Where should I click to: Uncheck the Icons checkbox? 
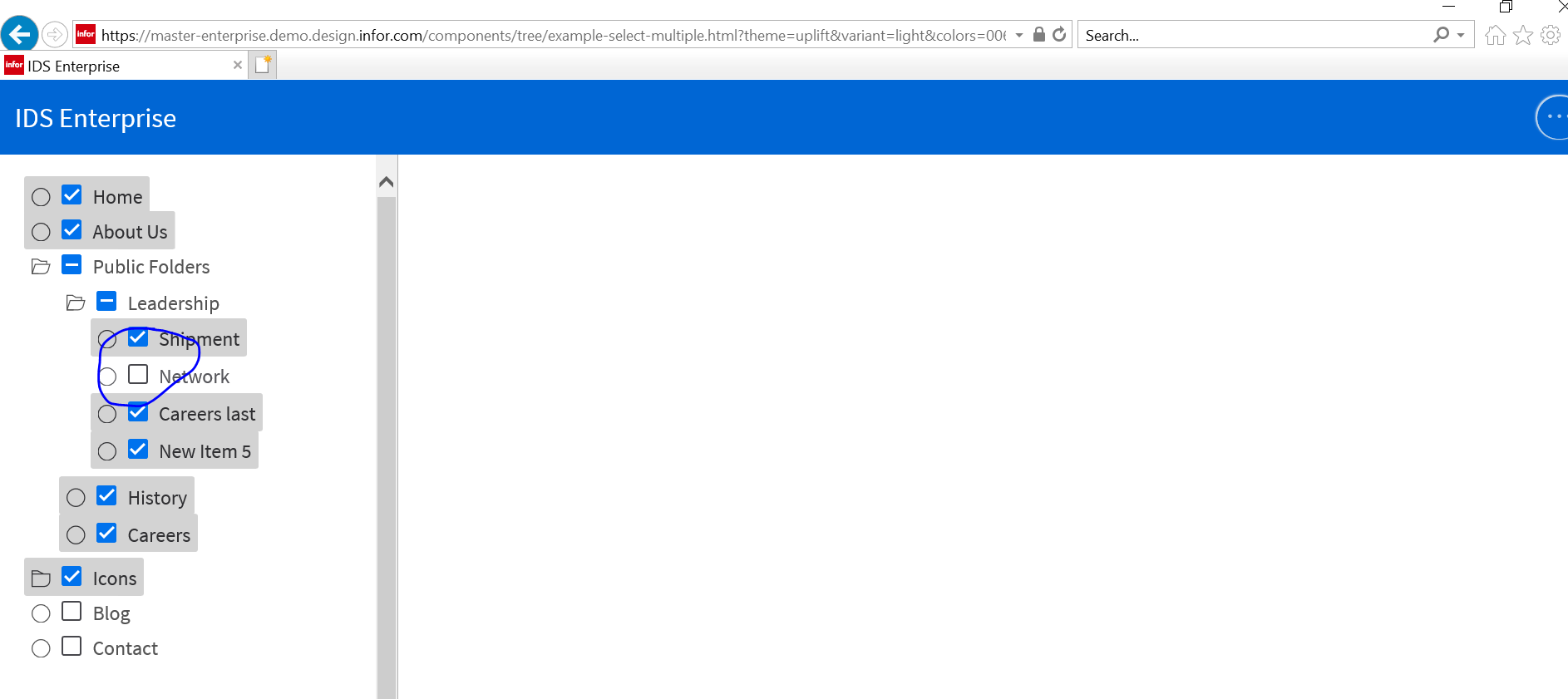(x=72, y=576)
